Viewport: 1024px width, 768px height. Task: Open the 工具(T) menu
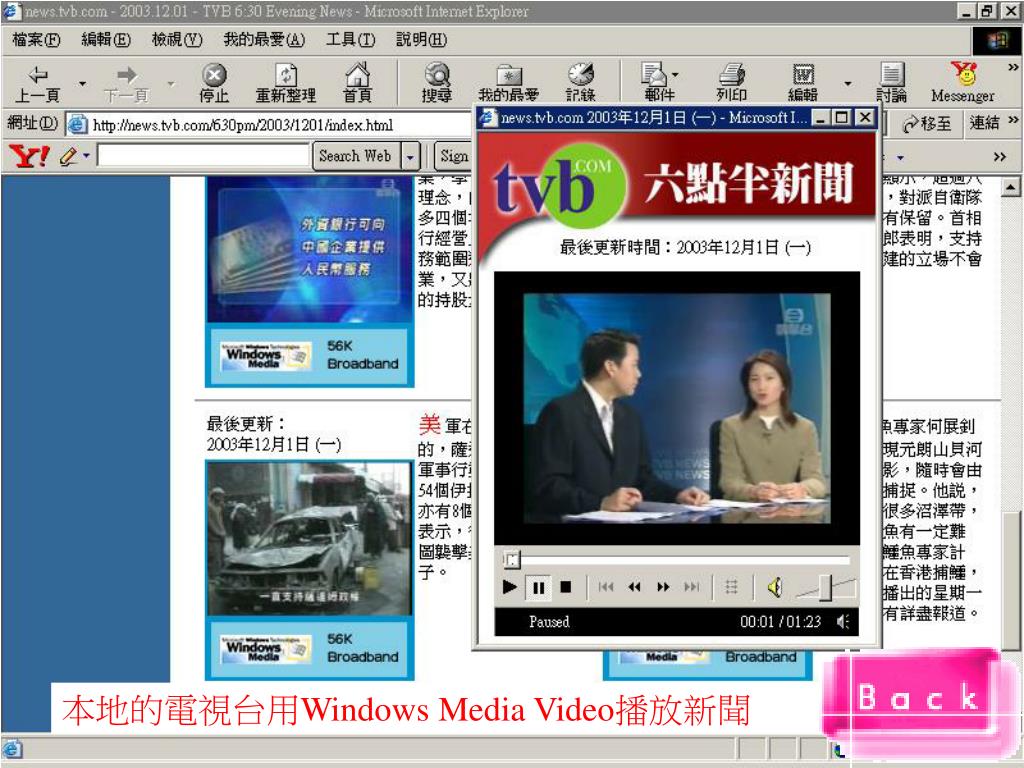(x=351, y=40)
